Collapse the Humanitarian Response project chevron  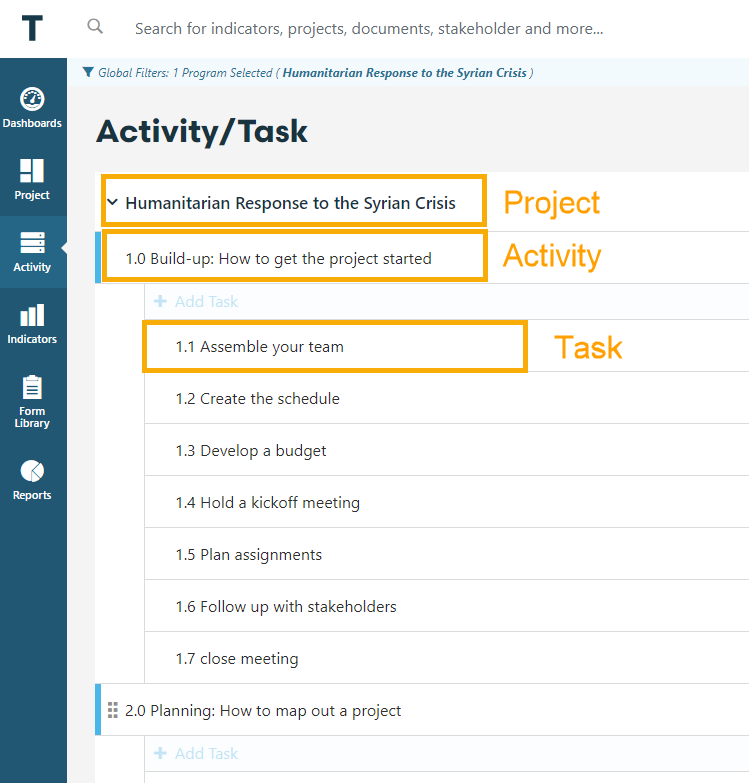point(112,203)
